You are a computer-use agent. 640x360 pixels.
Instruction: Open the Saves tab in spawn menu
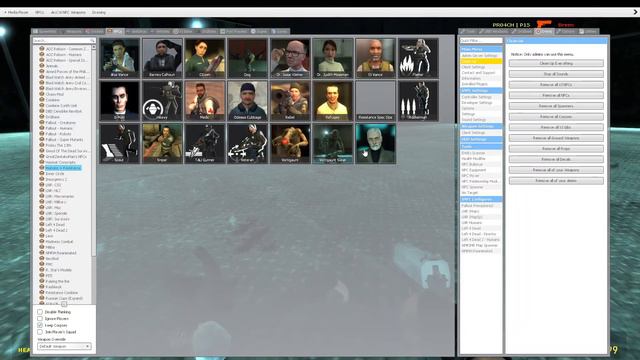(x=280, y=31)
